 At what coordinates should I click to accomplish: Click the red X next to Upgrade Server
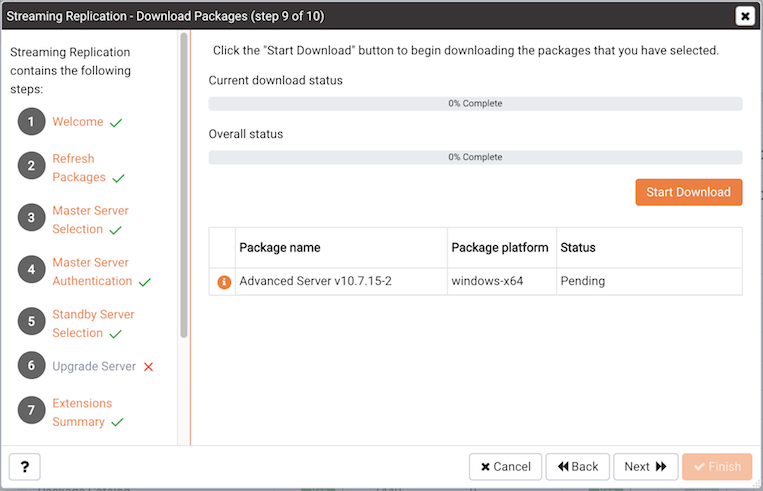pyautogui.click(x=148, y=367)
